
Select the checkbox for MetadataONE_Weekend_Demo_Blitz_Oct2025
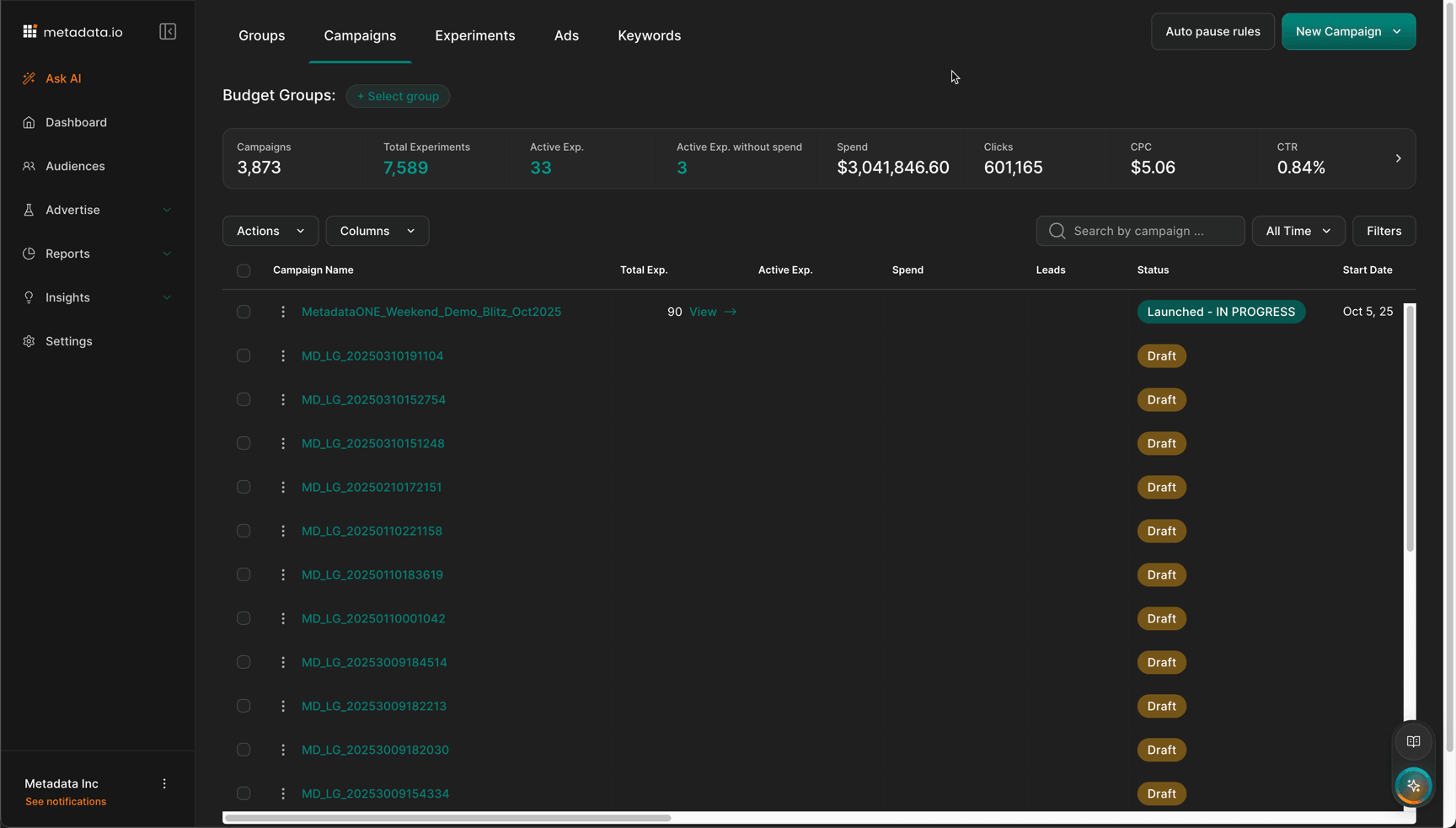(x=244, y=312)
